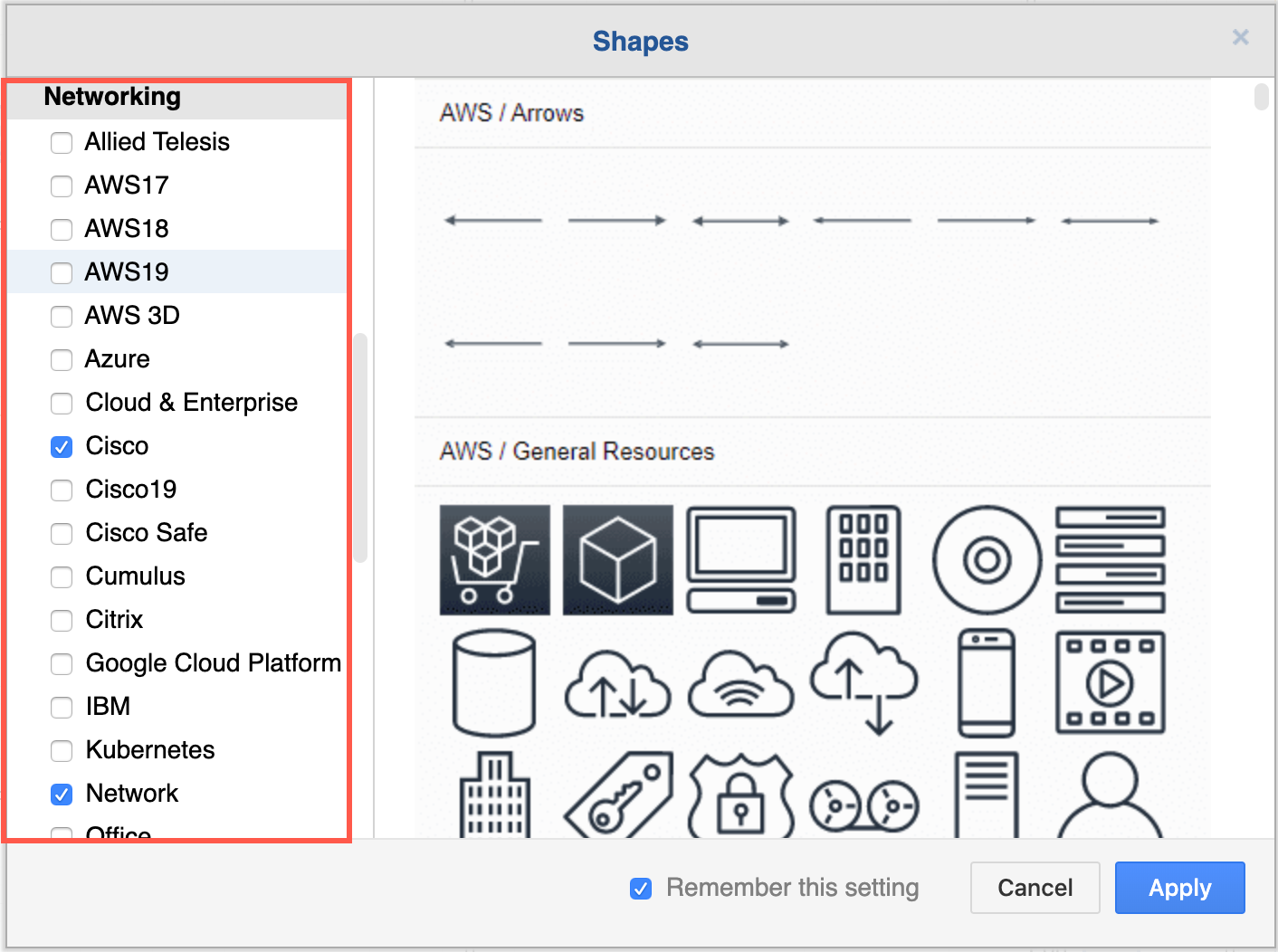The image size is (1278, 952).
Task: Select the AWS19 list entry
Action: tap(127, 271)
